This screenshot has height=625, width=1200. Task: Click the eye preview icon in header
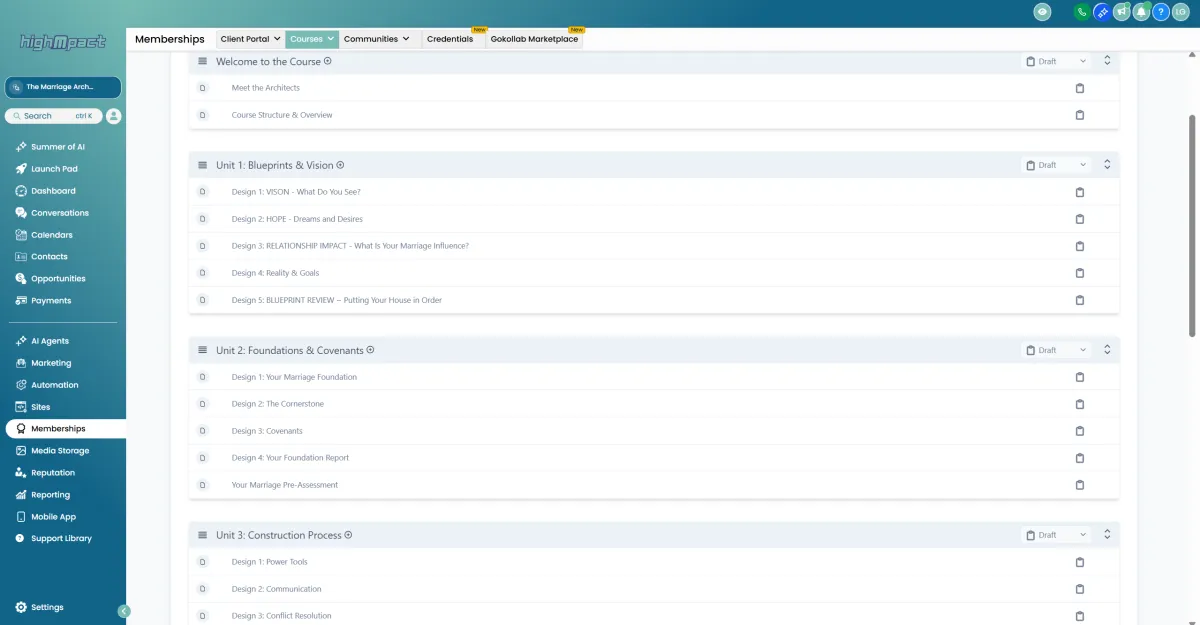coord(1043,12)
